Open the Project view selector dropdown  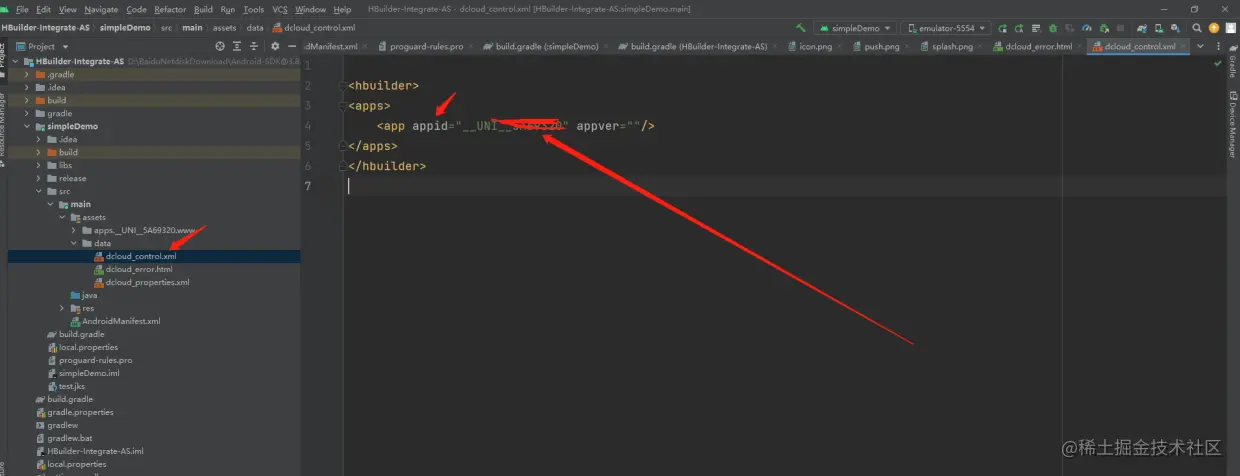point(44,46)
